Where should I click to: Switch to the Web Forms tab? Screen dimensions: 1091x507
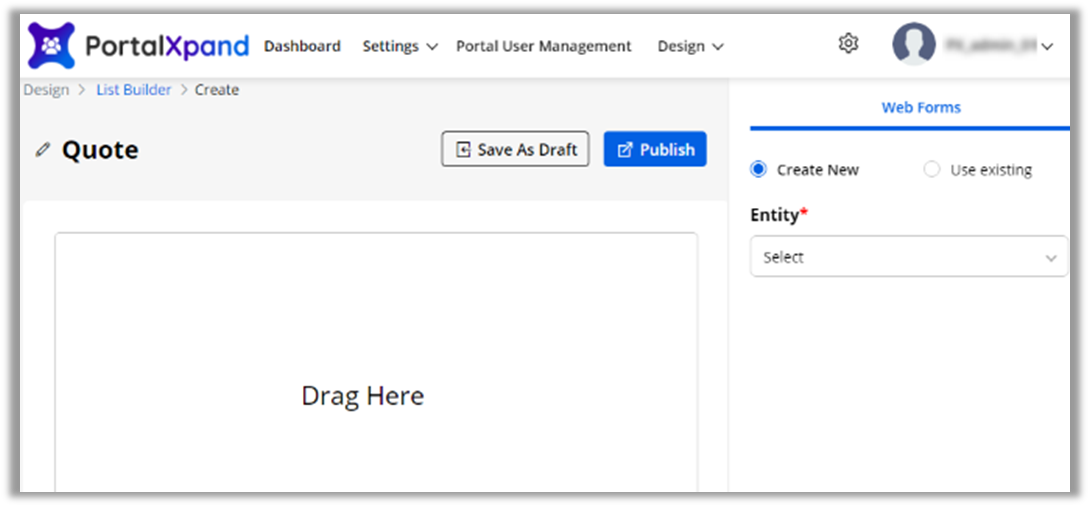[x=920, y=107]
